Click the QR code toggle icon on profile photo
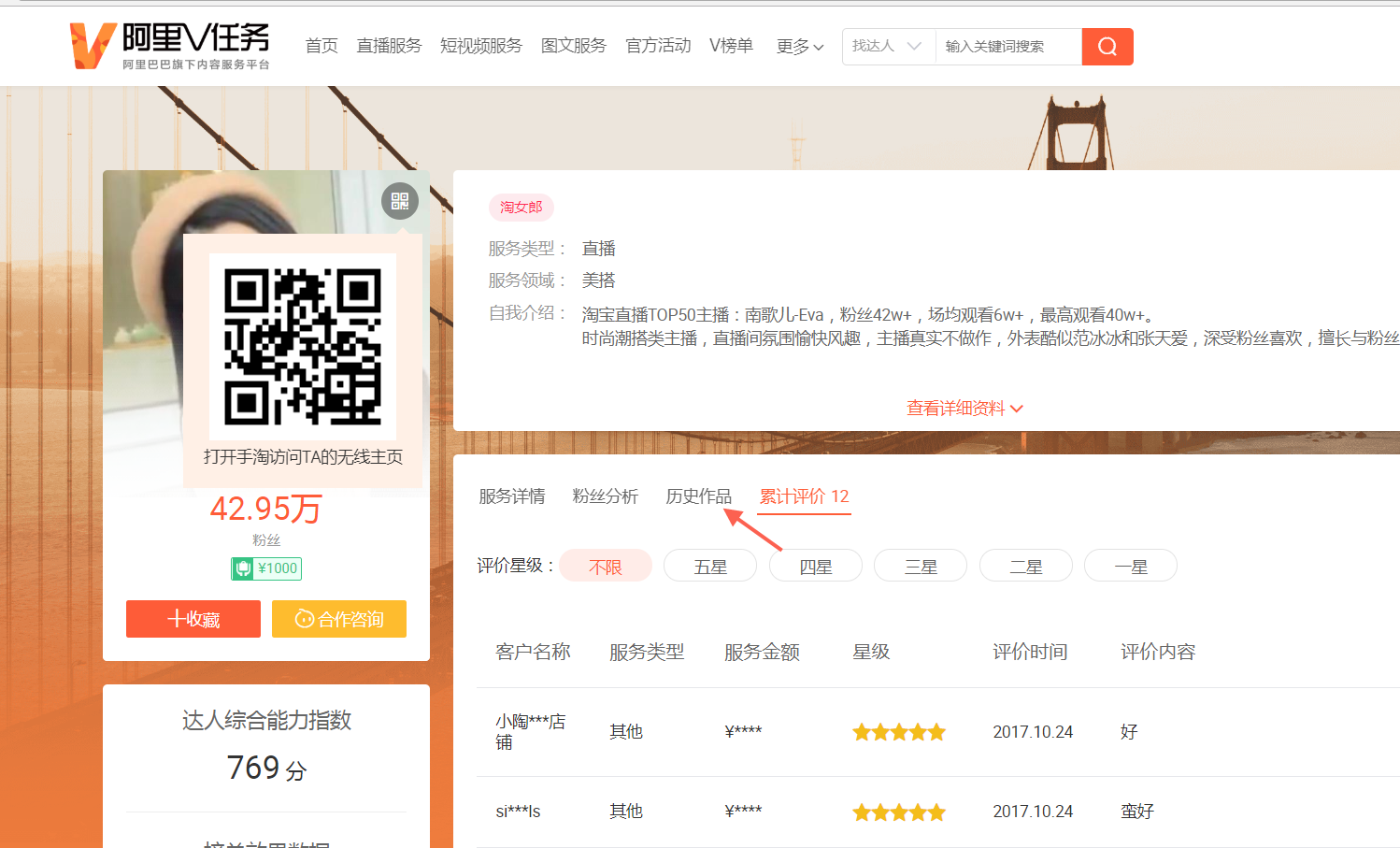 click(x=400, y=201)
